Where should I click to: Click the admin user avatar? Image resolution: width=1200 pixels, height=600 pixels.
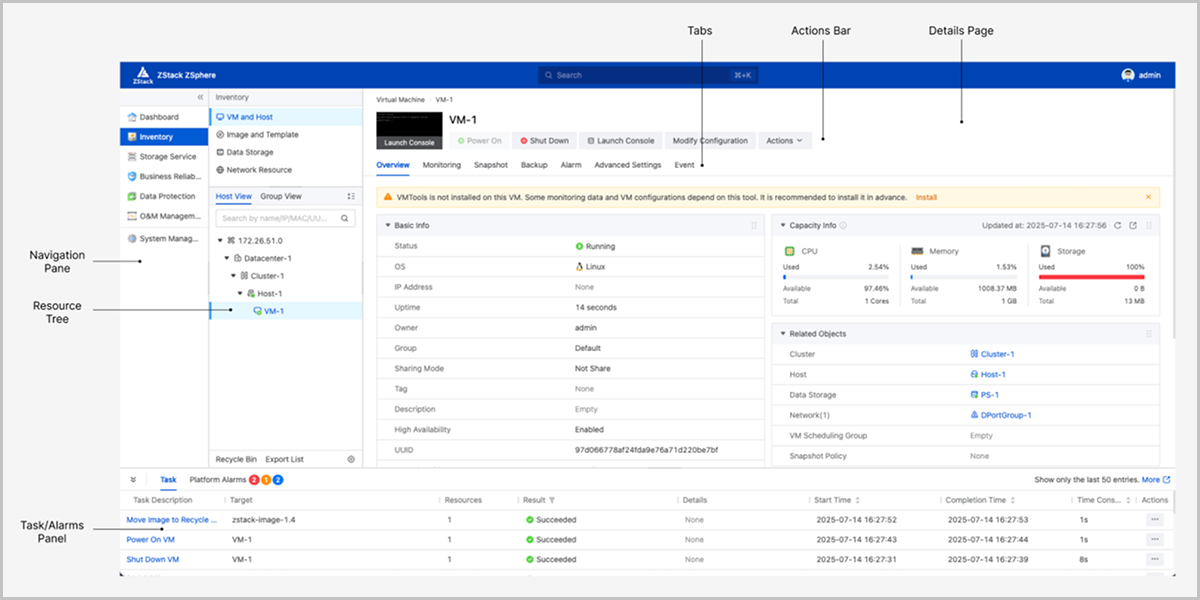pos(1128,75)
